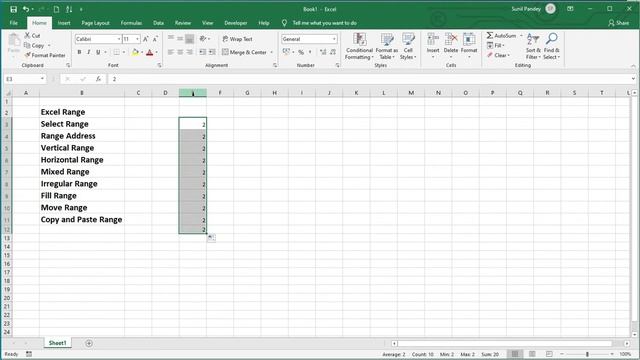Viewport: 640px width, 360px height.
Task: Switch to Page Layout view in the status bar
Action: coord(532,354)
